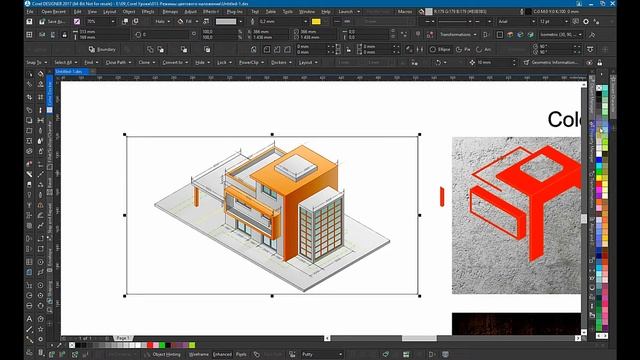
Task: Click the lock ratio padlock icon
Action: (64, 35)
